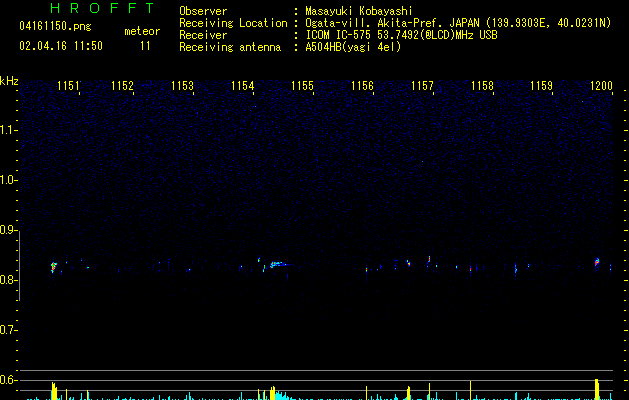Click the 1.1 kHz axis label
The width and height of the screenshot is (629, 400).
[8, 130]
